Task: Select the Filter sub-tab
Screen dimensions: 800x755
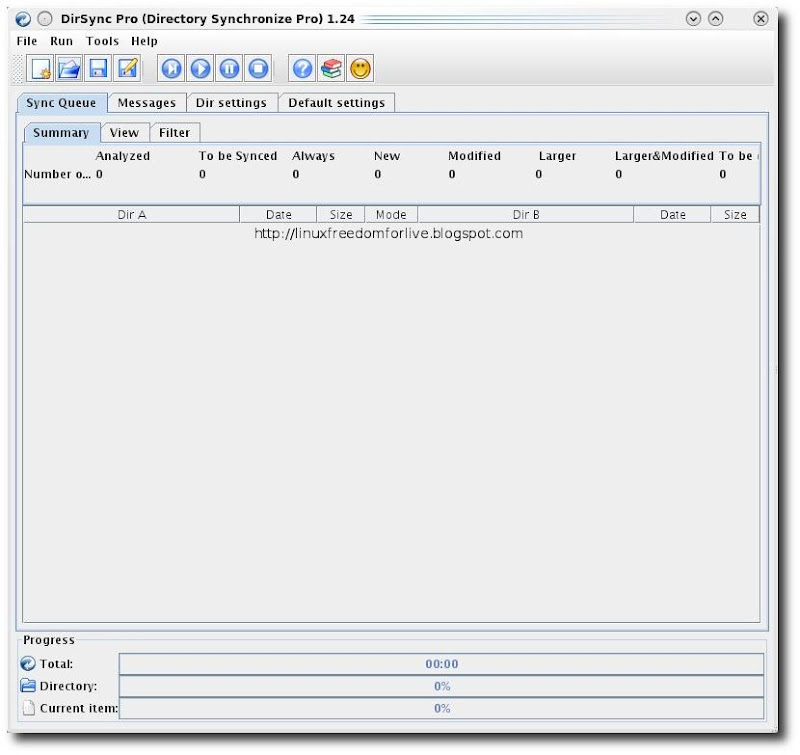Action: click(x=174, y=133)
